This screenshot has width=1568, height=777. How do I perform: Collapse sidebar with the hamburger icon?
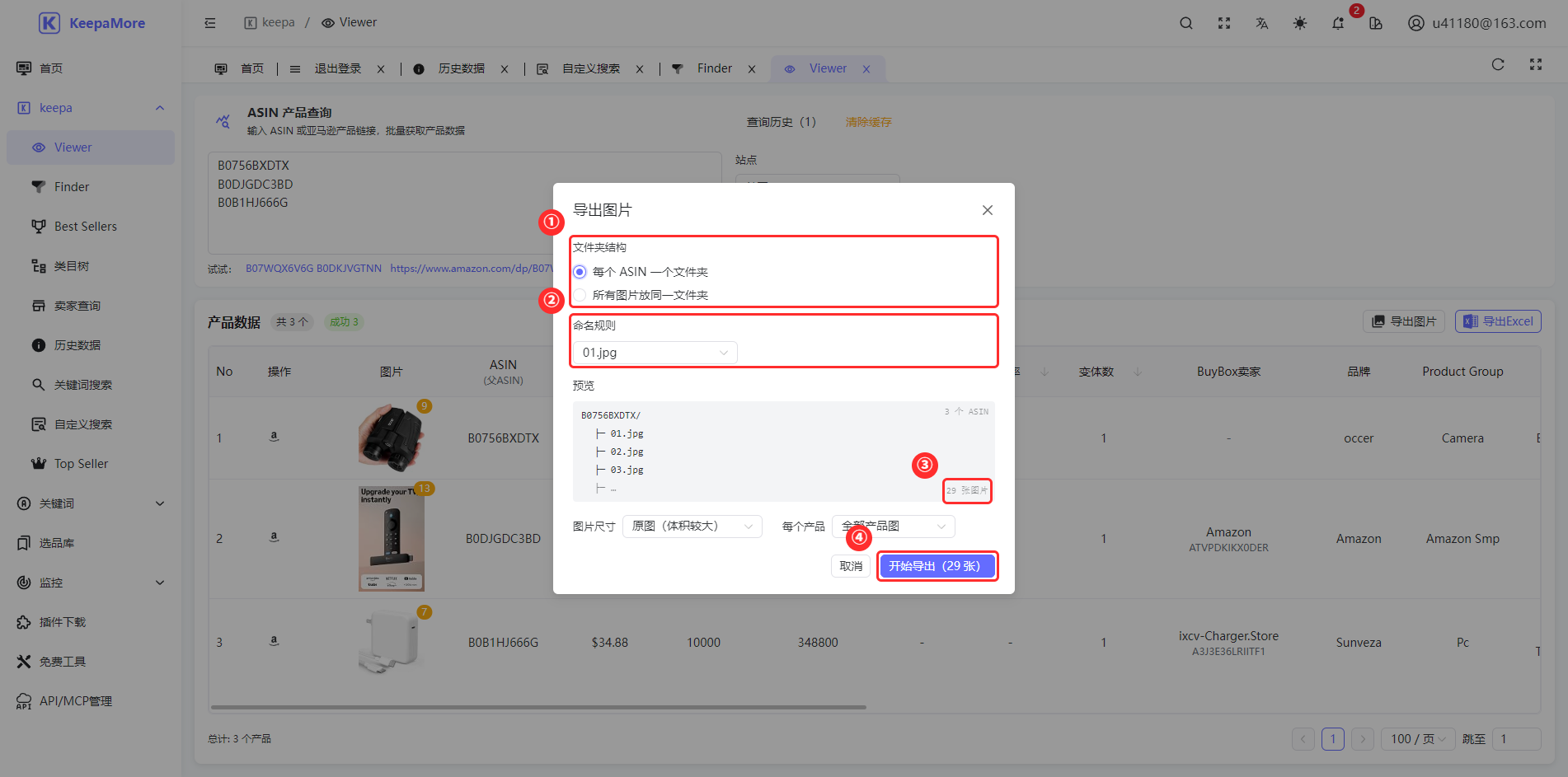210,23
